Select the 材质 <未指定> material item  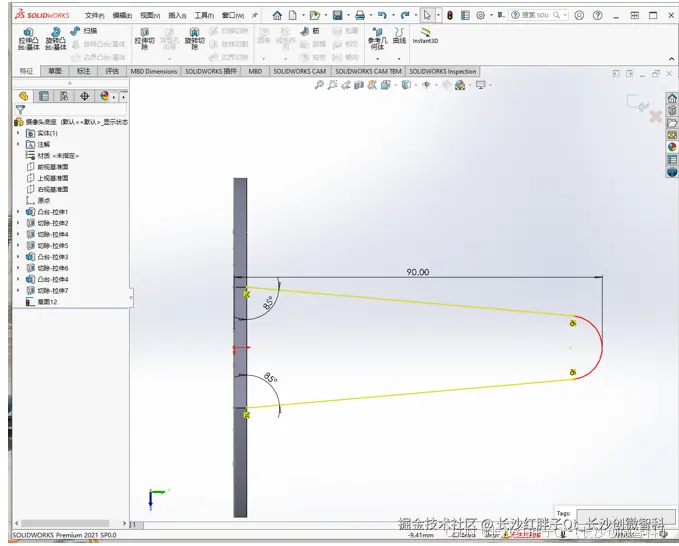[52, 155]
